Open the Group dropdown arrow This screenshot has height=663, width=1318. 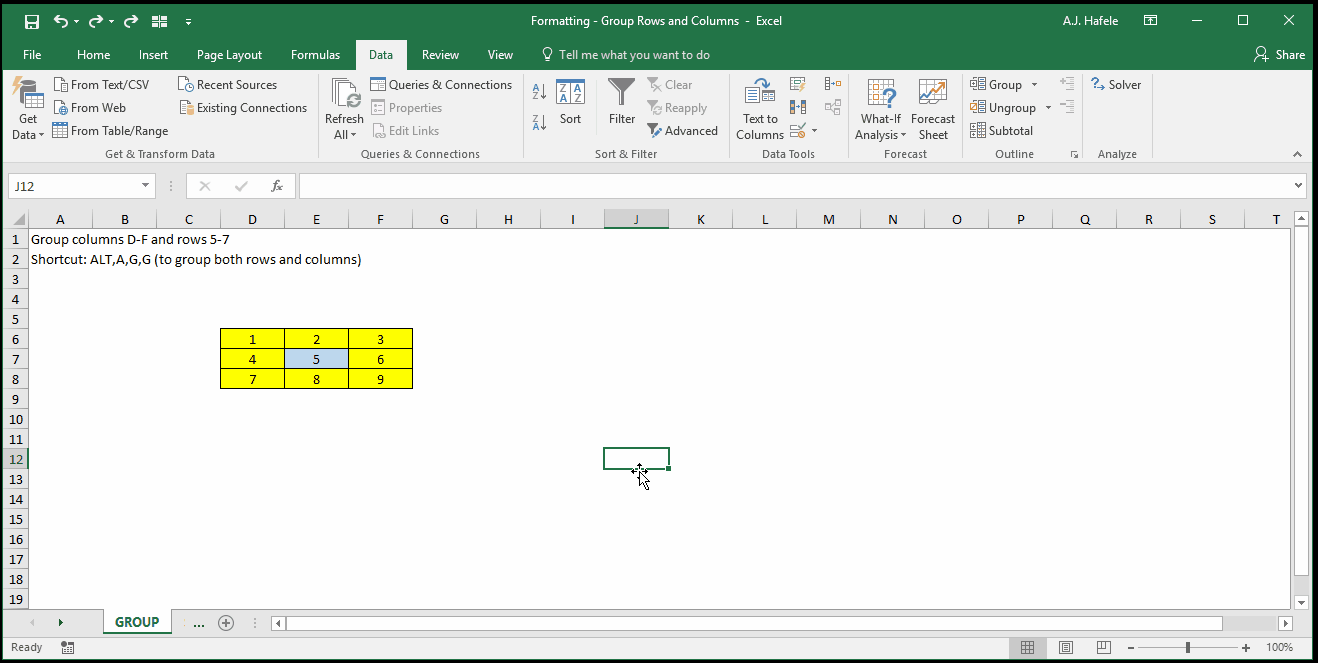coord(1035,85)
